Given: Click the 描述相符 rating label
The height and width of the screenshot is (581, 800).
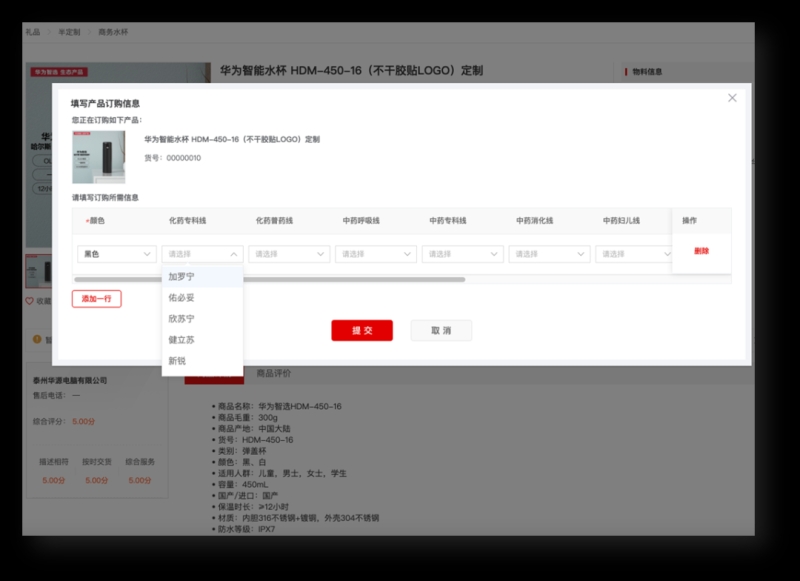Looking at the screenshot, I should coord(54,462).
